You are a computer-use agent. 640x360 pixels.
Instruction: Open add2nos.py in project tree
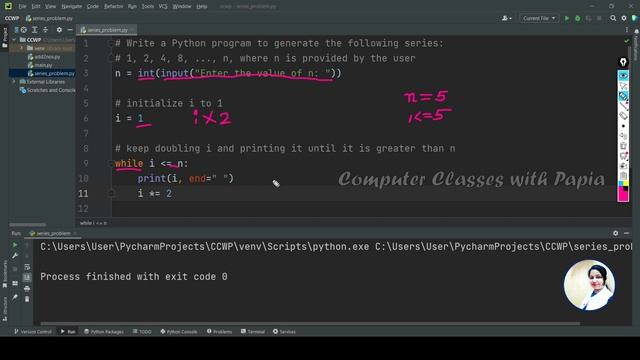(44, 57)
